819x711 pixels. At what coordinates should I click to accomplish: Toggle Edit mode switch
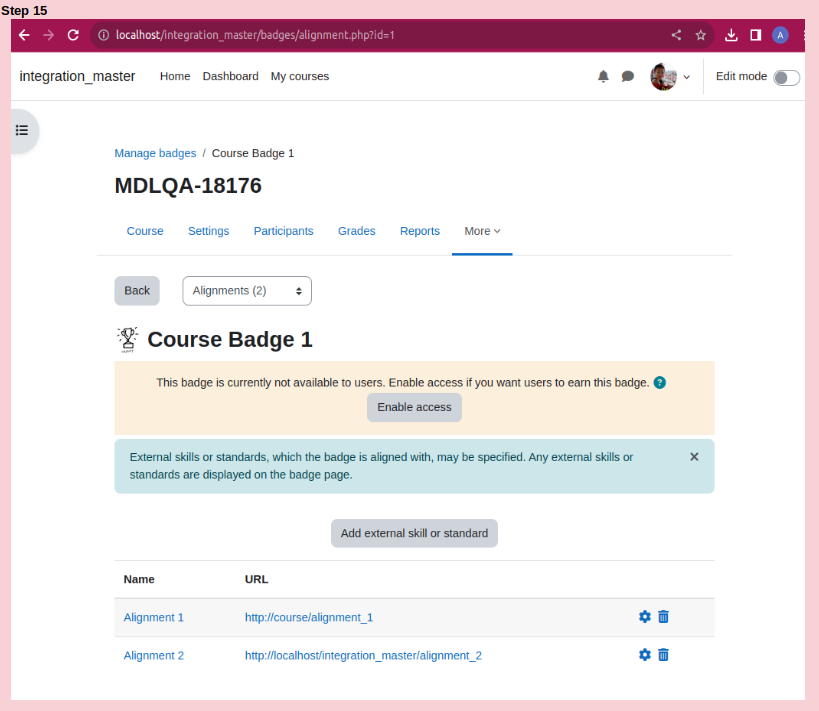786,77
